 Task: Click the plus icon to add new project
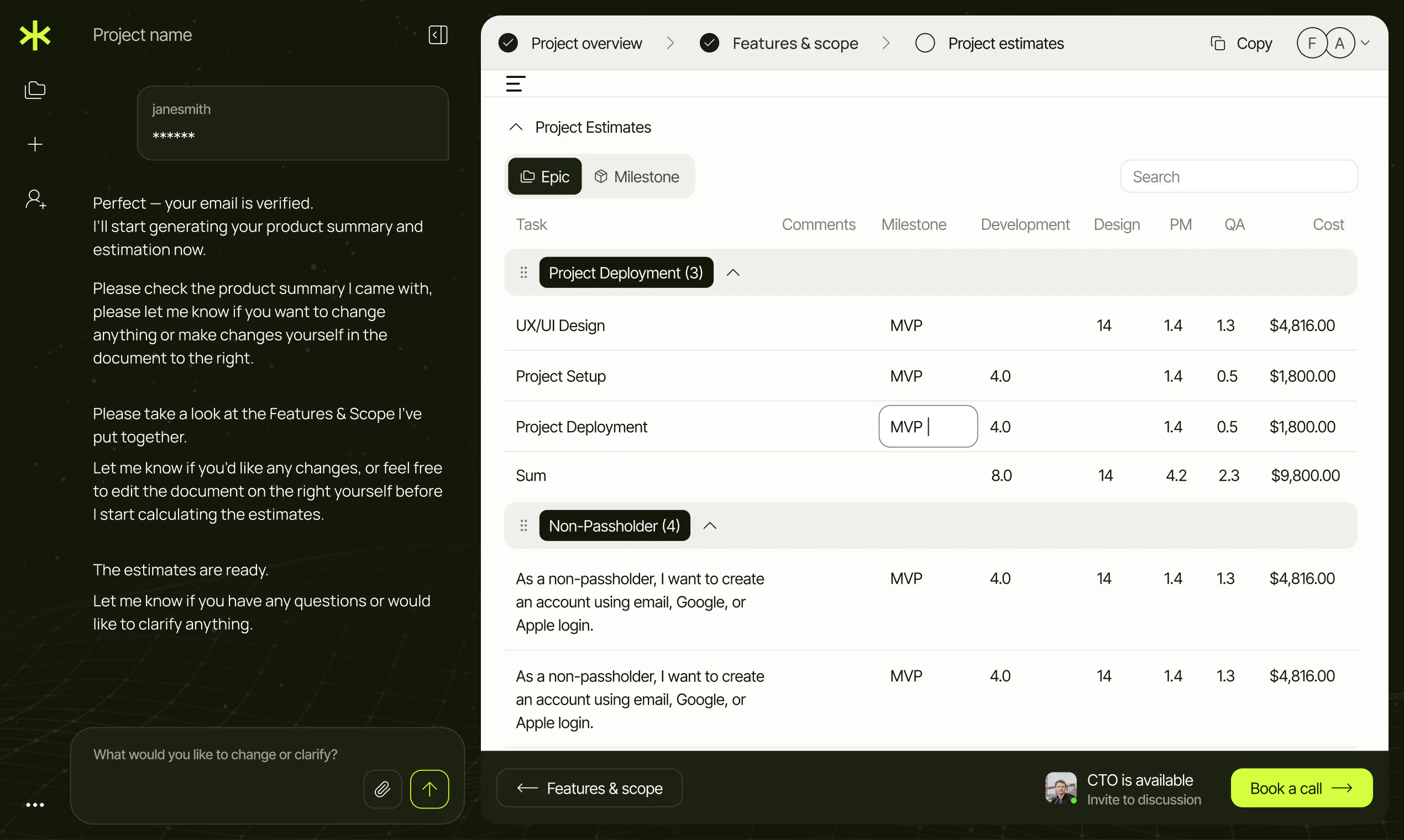click(35, 144)
